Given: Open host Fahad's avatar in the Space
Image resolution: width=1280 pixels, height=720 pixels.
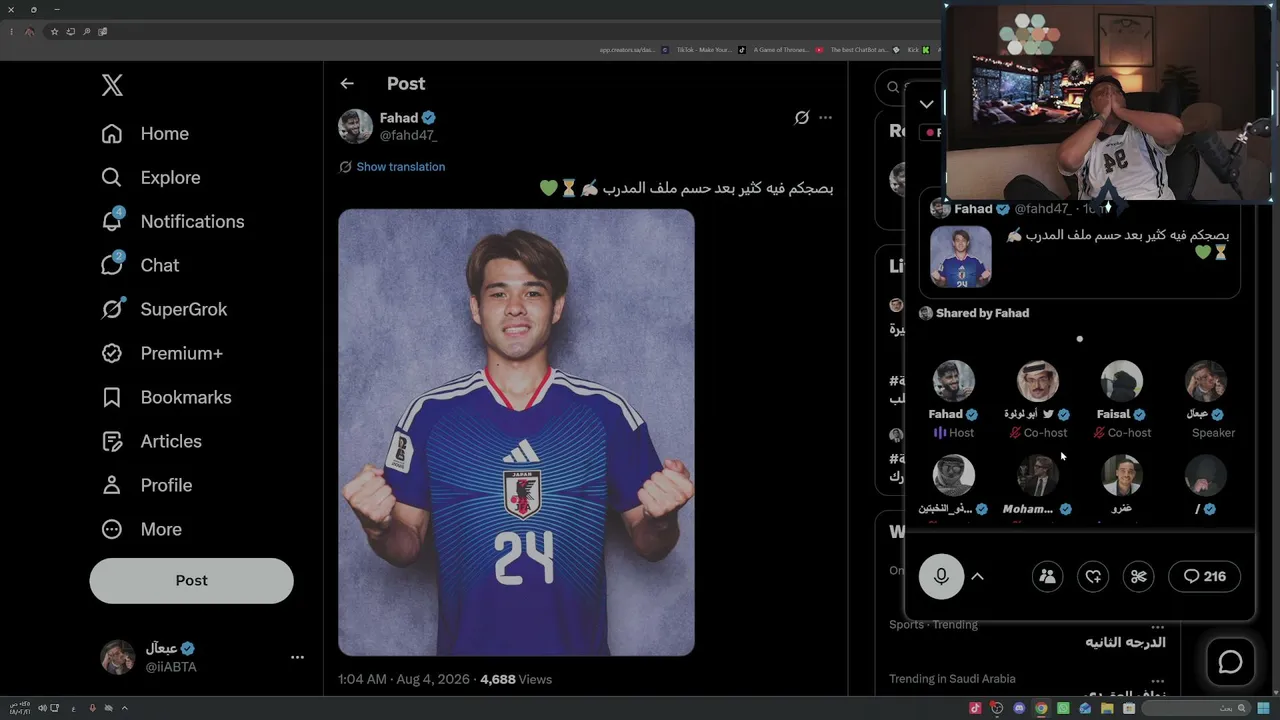Looking at the screenshot, I should point(953,381).
